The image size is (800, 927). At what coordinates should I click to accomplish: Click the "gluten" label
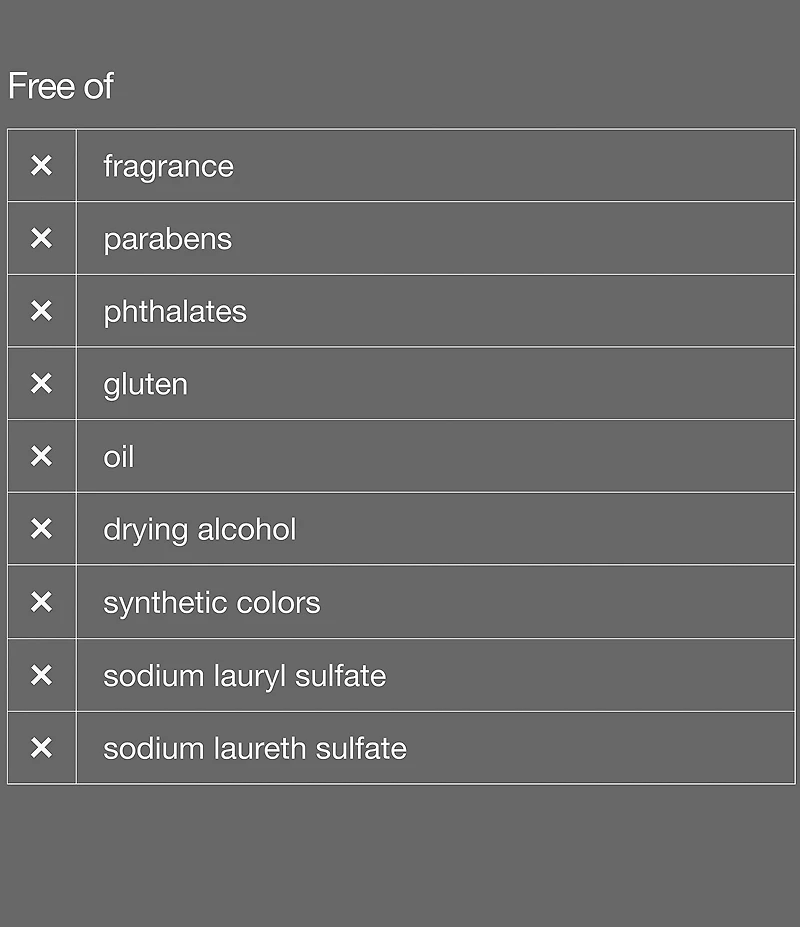(145, 384)
